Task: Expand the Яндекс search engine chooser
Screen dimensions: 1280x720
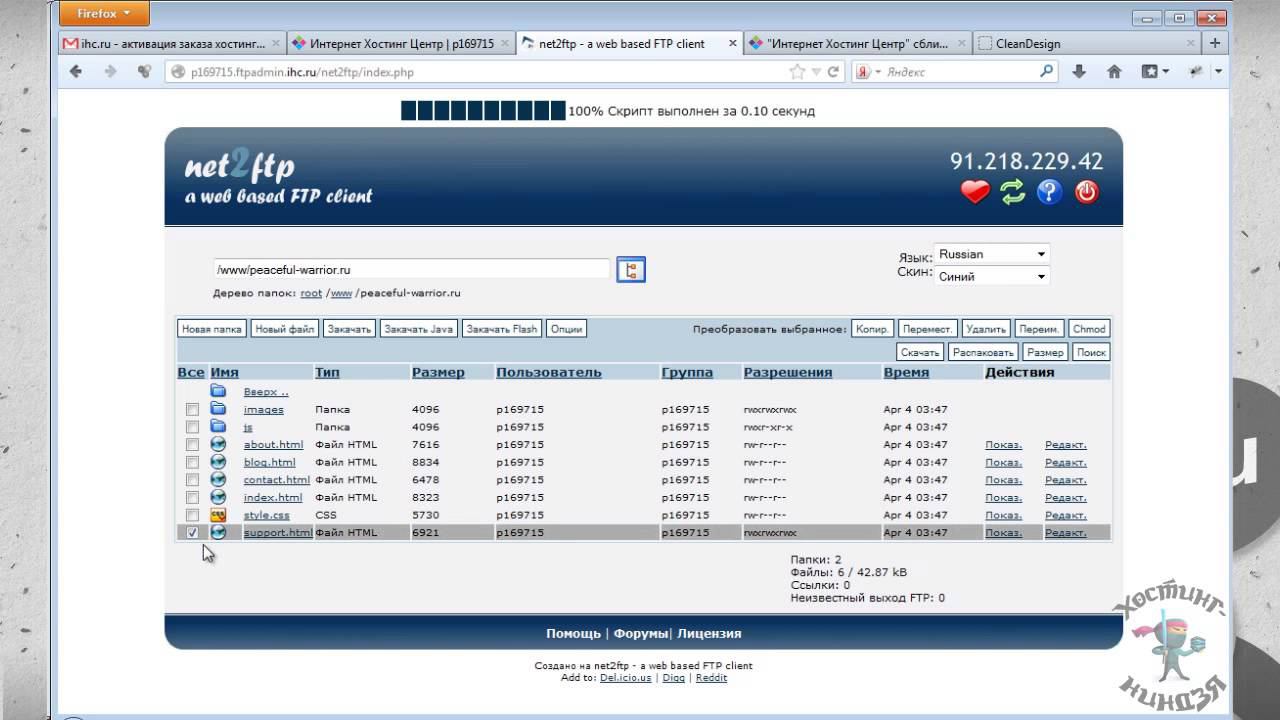Action: pos(866,72)
